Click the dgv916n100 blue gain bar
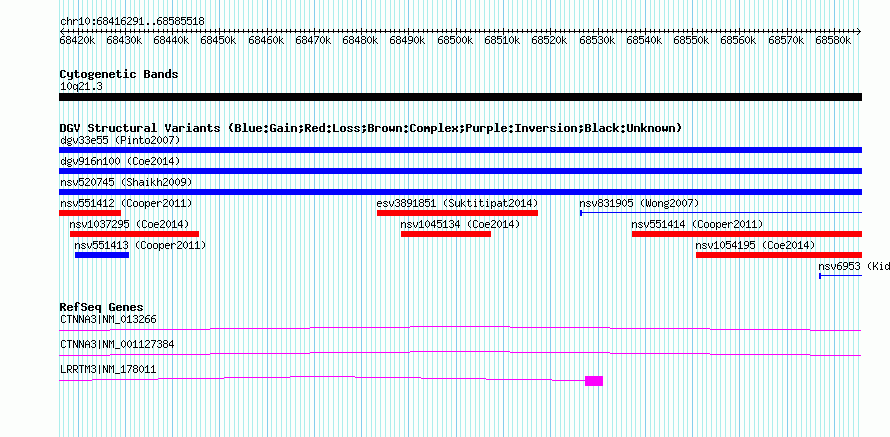The width and height of the screenshot is (890, 437). tap(460, 171)
